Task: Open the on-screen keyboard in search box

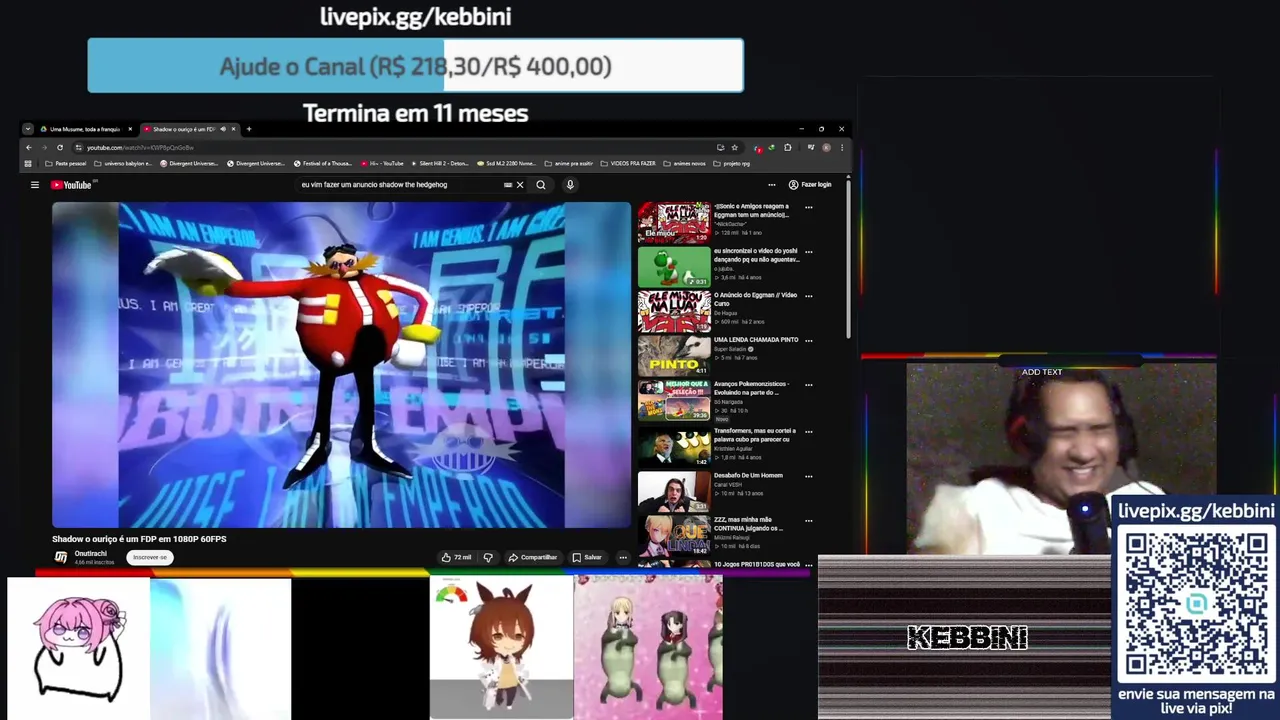Action: [x=508, y=185]
